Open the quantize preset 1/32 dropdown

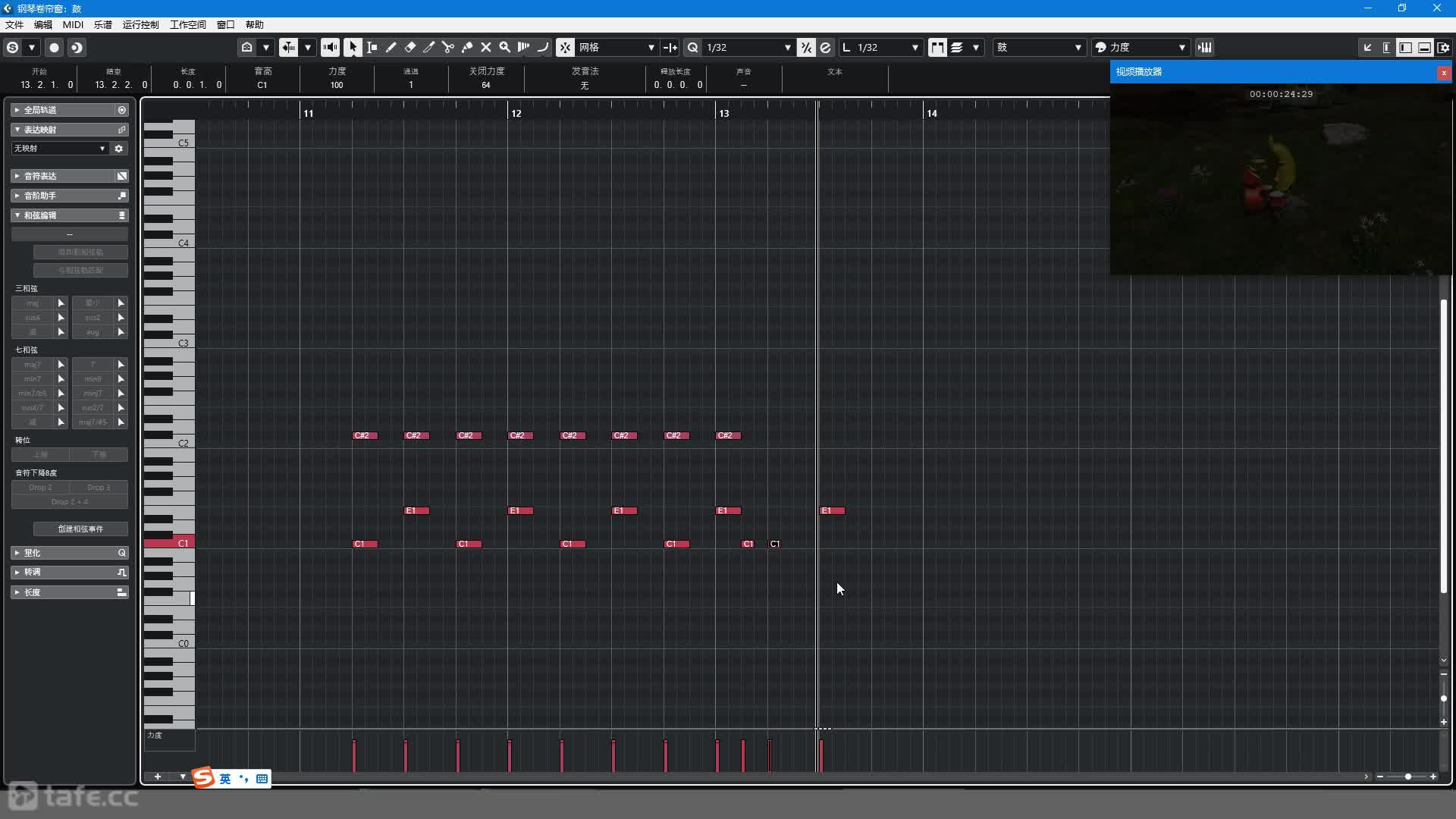point(748,47)
